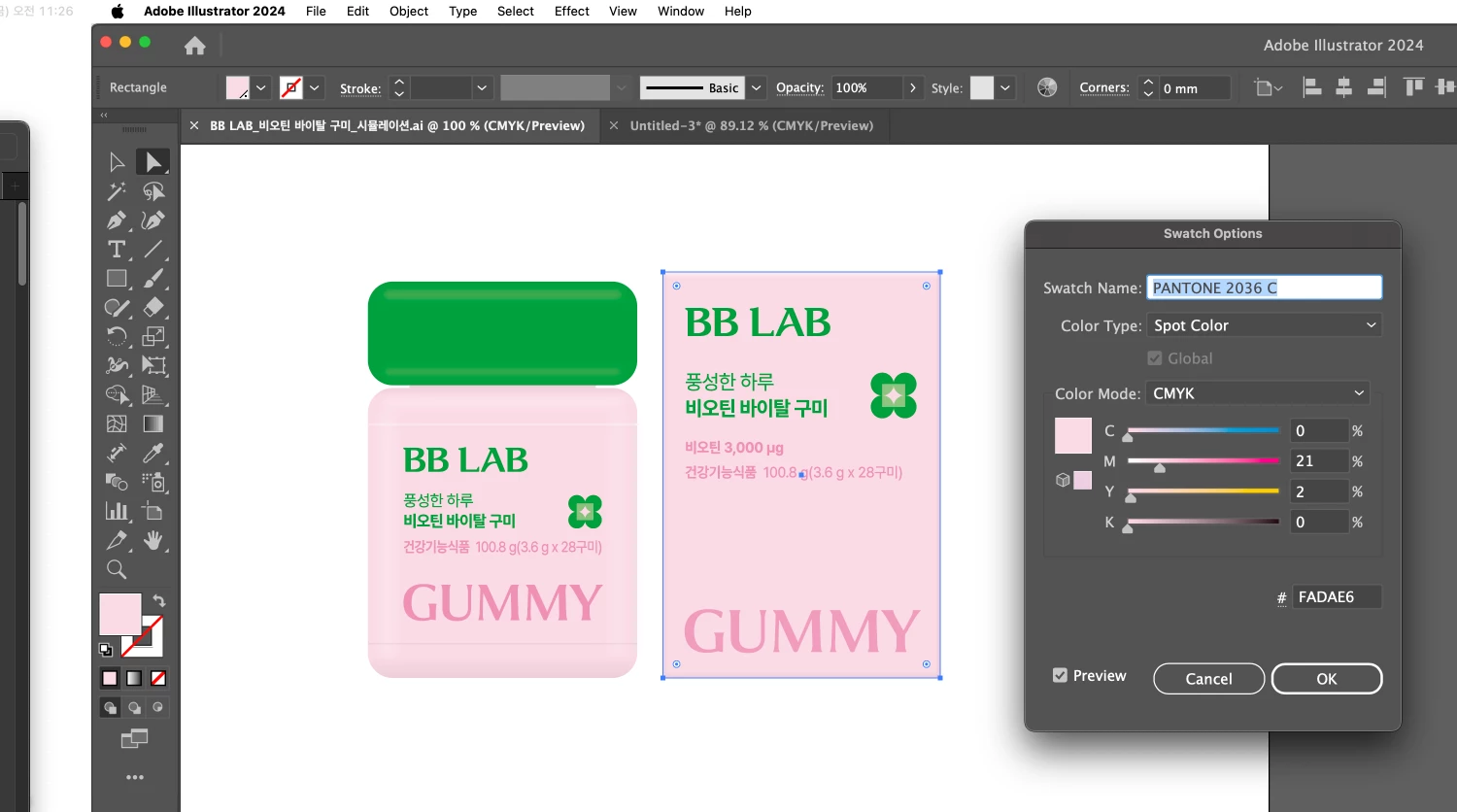
Task: Align objects to vertical top
Action: click(x=1413, y=87)
